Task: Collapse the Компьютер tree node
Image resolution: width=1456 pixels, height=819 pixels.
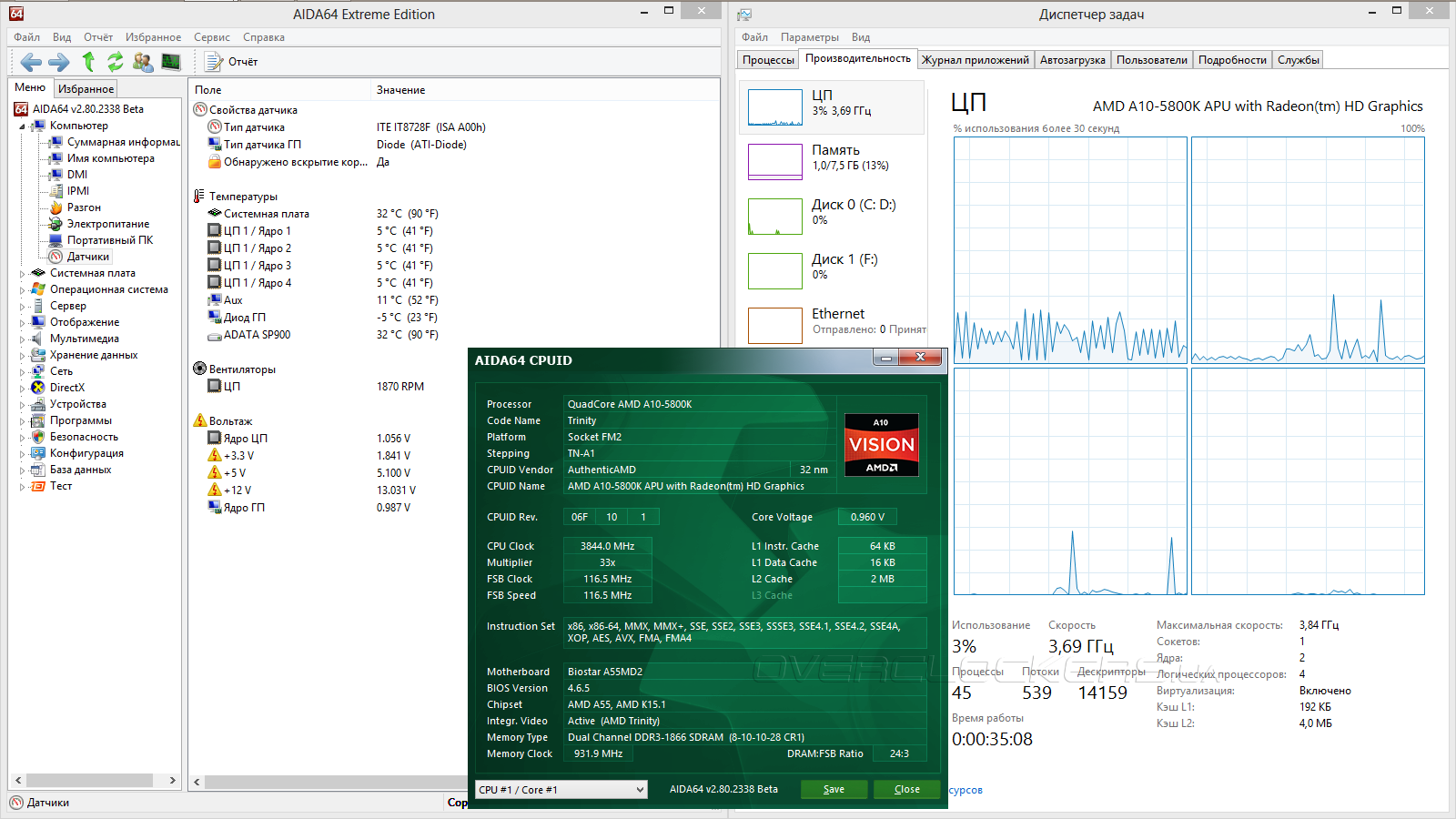Action: (x=22, y=126)
